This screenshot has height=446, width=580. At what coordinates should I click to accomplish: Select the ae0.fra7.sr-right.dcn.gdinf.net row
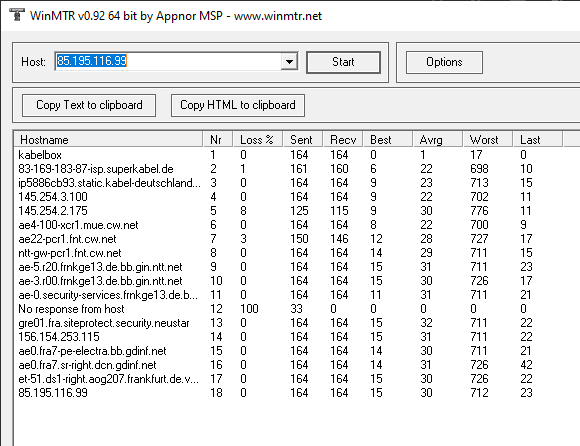pos(290,365)
